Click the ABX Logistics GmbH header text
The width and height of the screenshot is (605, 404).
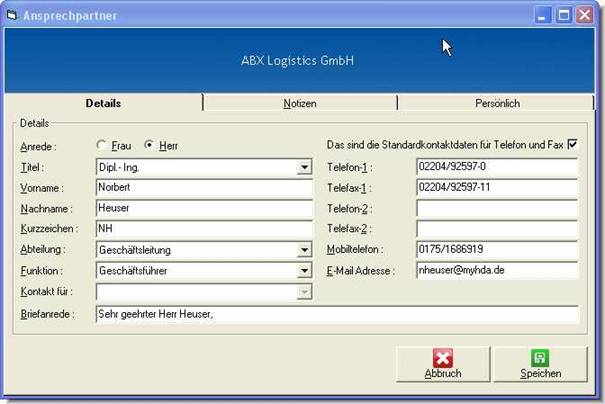(x=297, y=61)
